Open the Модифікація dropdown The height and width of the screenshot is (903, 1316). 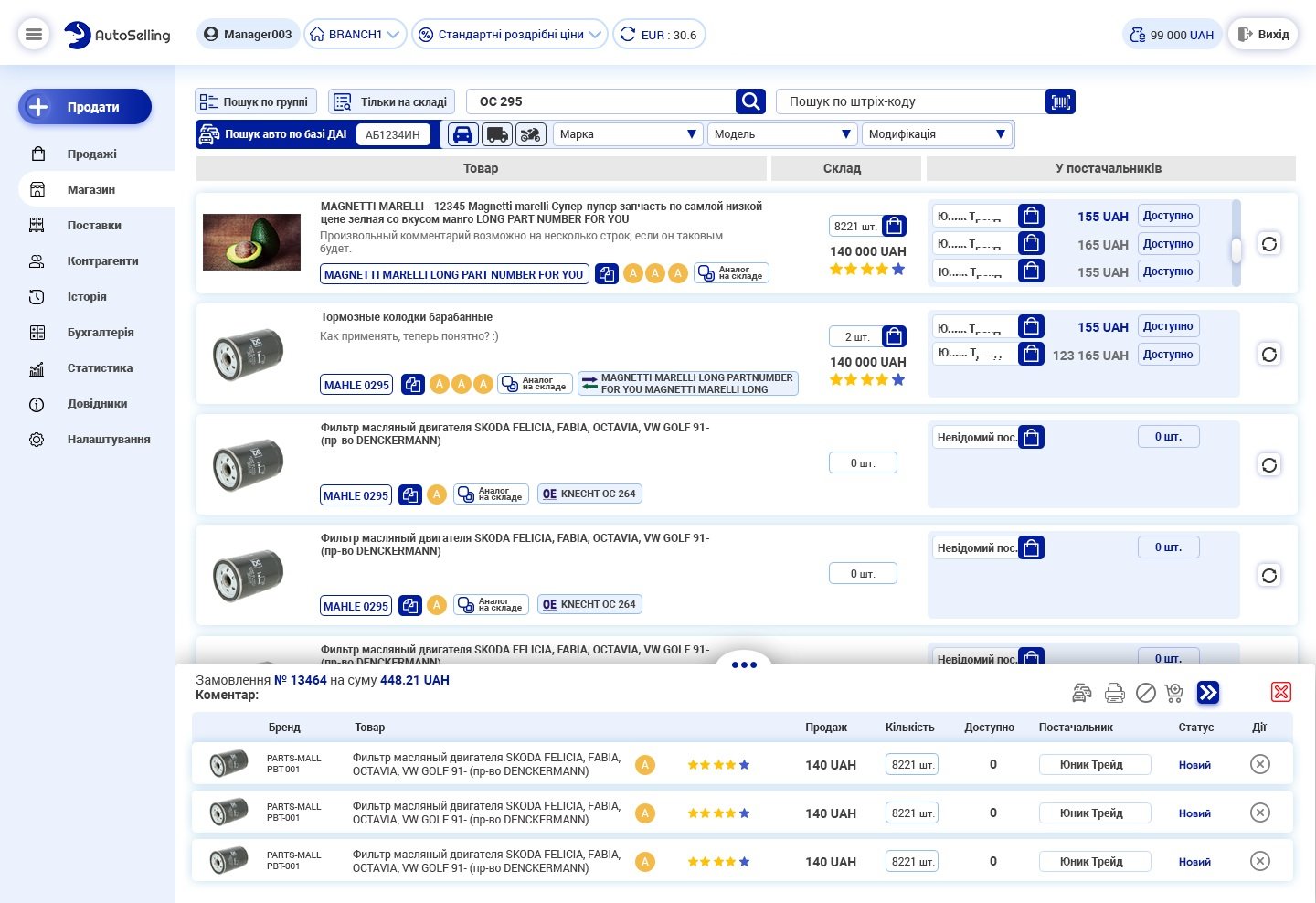[x=937, y=134]
